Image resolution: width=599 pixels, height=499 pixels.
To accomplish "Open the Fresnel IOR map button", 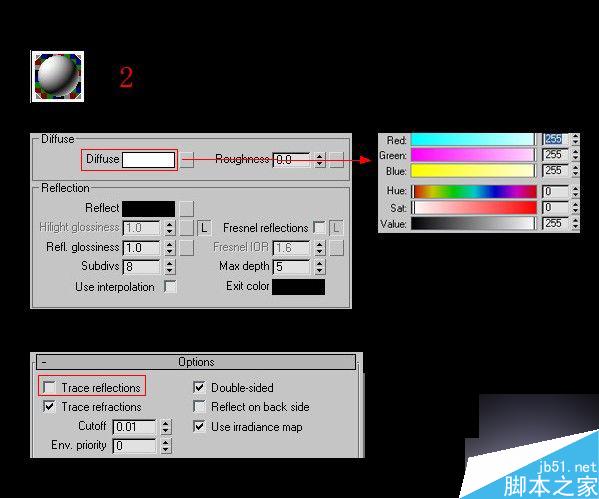I will pos(337,248).
